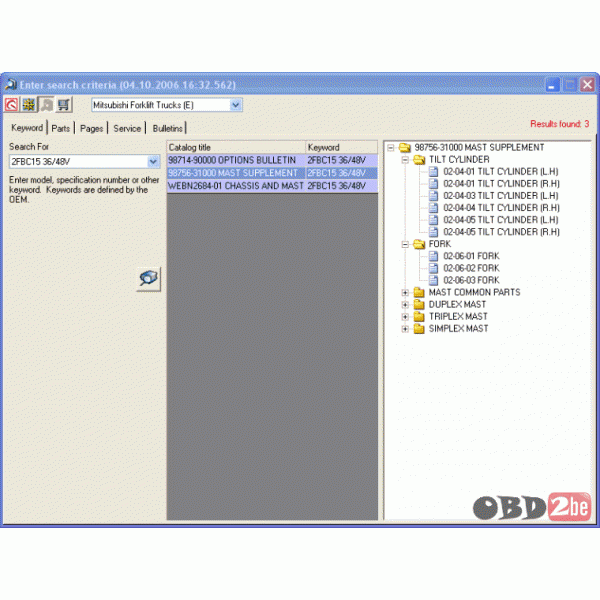The image size is (600, 600).
Task: Click the folder icon of 98756-31000 MAST SUPPLEMENT root
Action: [404, 148]
